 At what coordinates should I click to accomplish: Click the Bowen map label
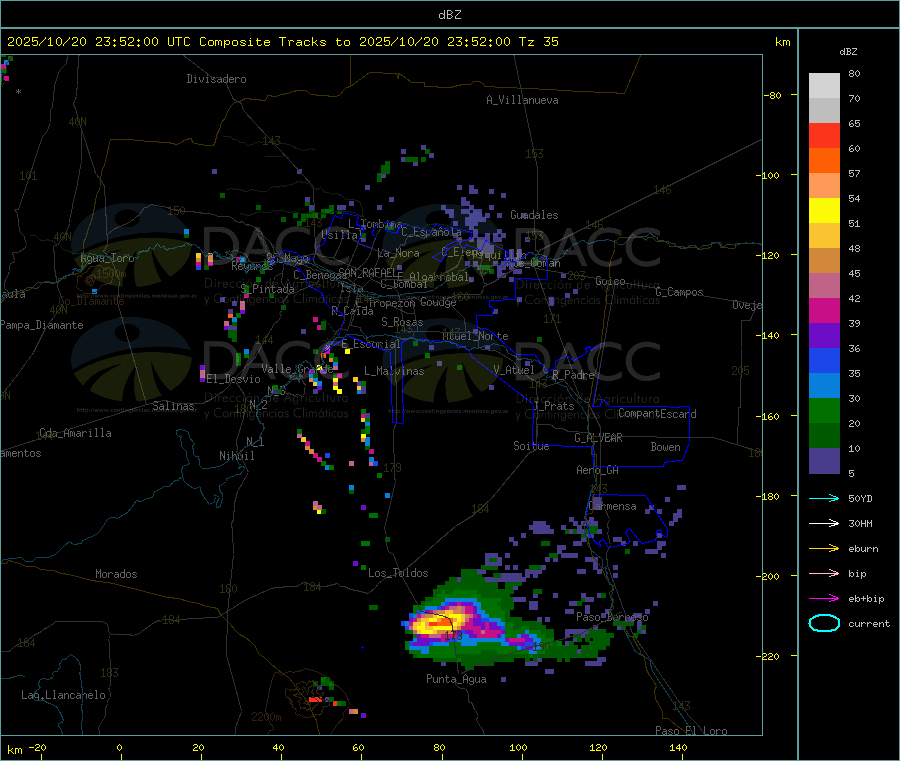pos(665,447)
